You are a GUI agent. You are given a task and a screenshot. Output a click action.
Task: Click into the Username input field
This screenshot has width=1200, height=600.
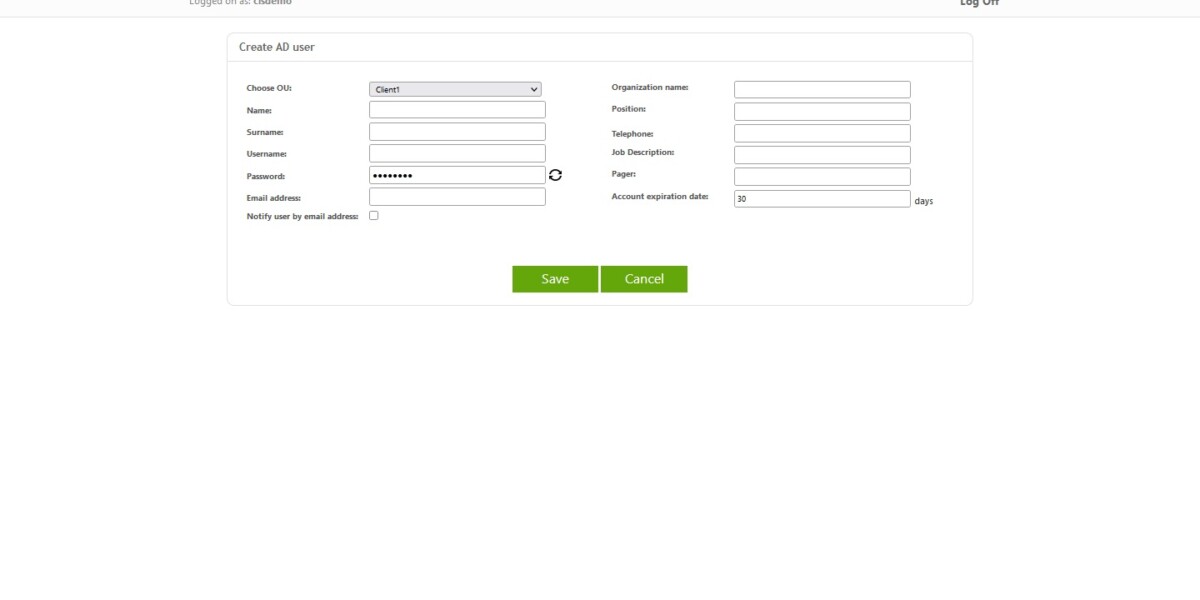click(456, 152)
